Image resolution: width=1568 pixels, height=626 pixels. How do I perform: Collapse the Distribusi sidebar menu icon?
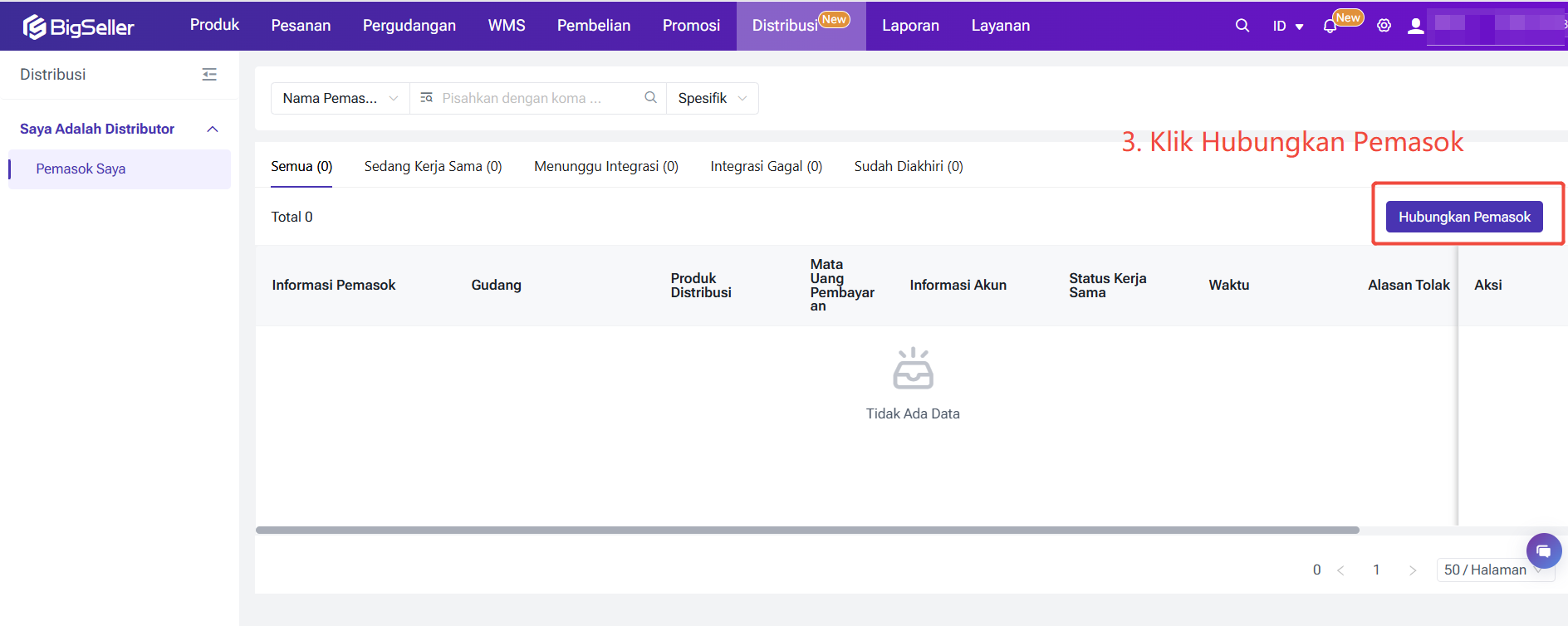[x=209, y=75]
